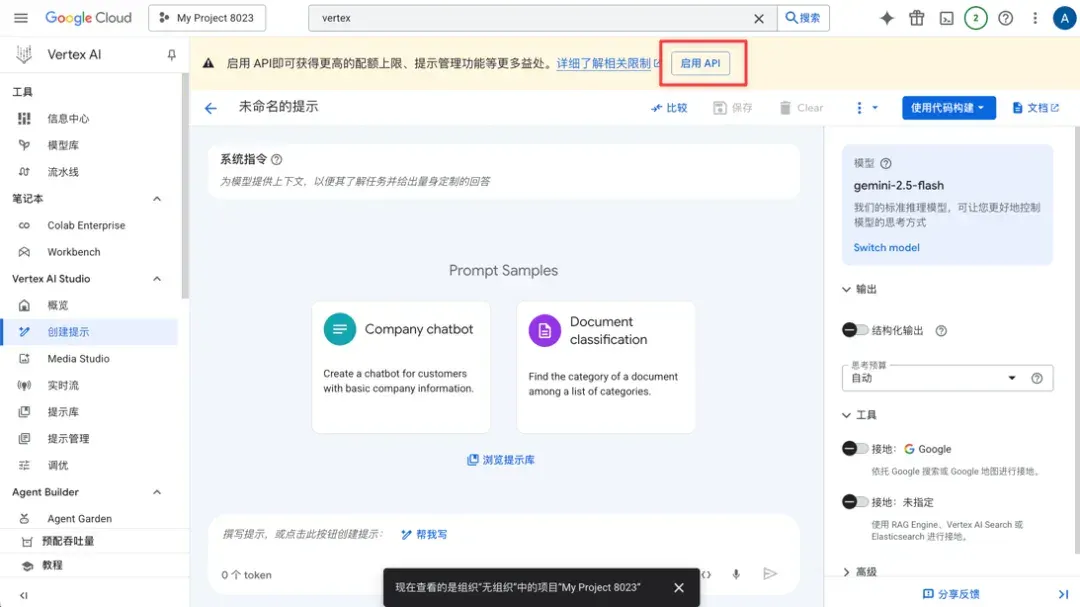Go back with the blue left arrow
Screen dimensions: 1080x607
click(x=211, y=108)
